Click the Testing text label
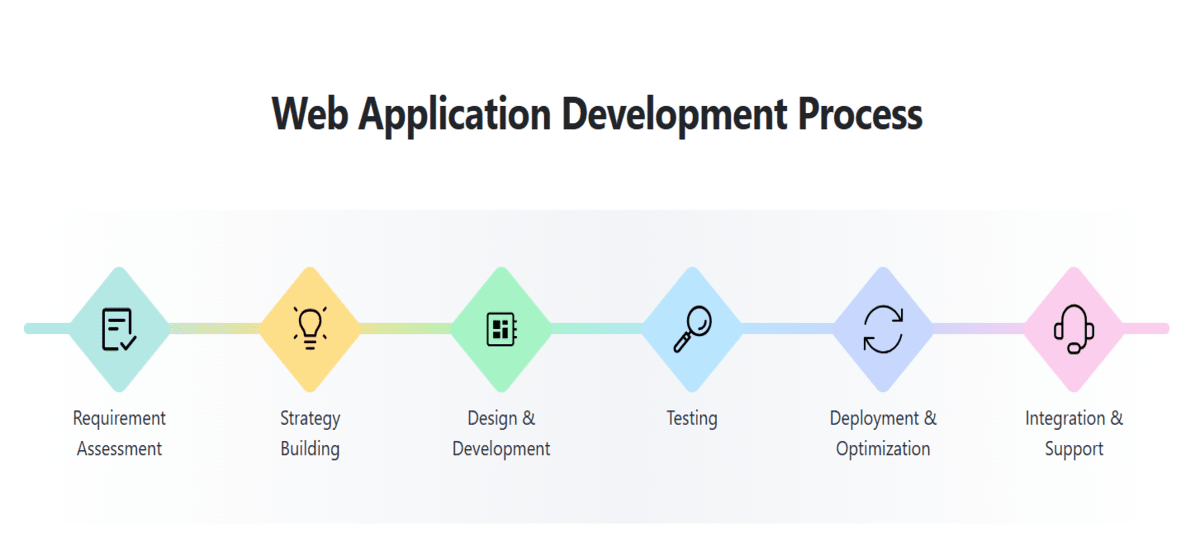 tap(692, 418)
